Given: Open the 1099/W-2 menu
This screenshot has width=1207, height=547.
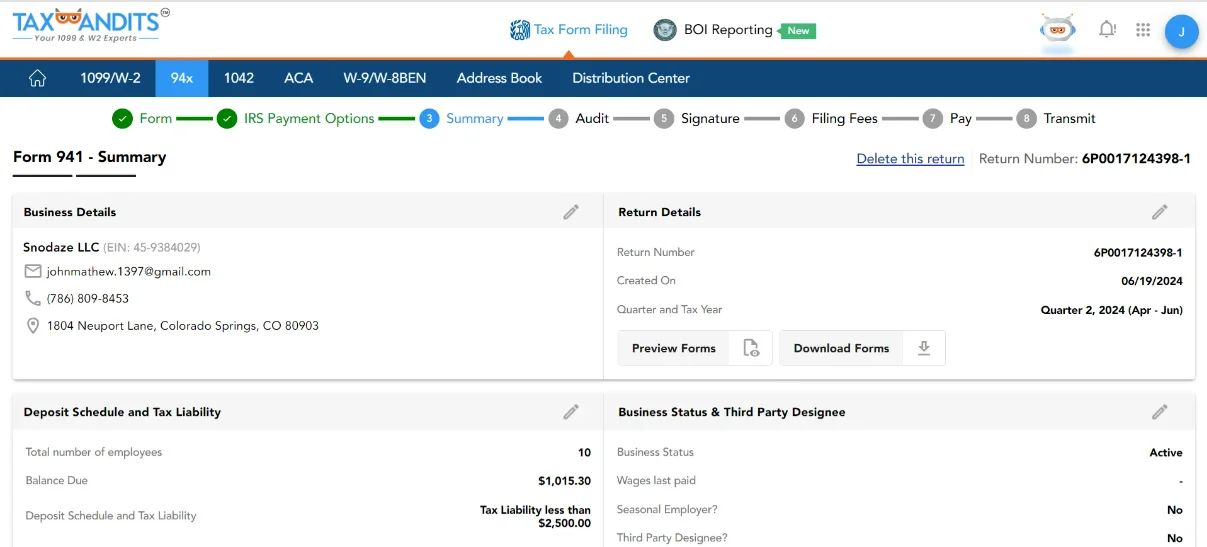Looking at the screenshot, I should click(x=110, y=78).
